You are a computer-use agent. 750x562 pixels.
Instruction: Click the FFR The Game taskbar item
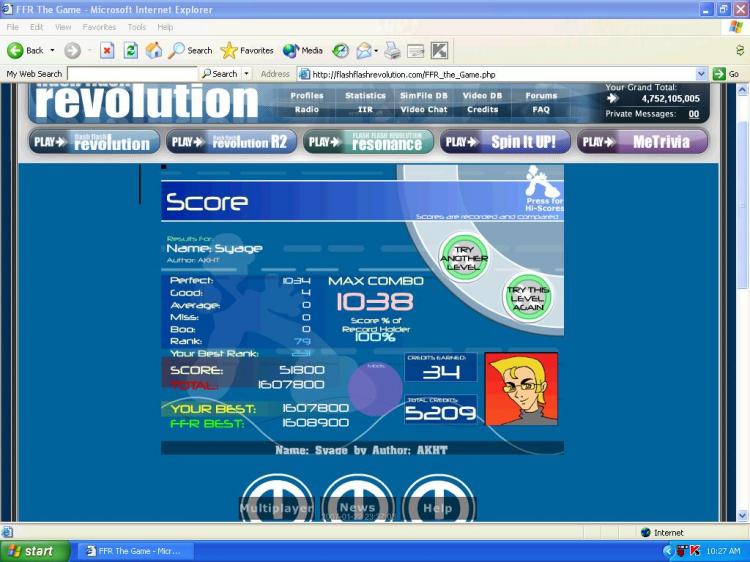click(x=136, y=551)
